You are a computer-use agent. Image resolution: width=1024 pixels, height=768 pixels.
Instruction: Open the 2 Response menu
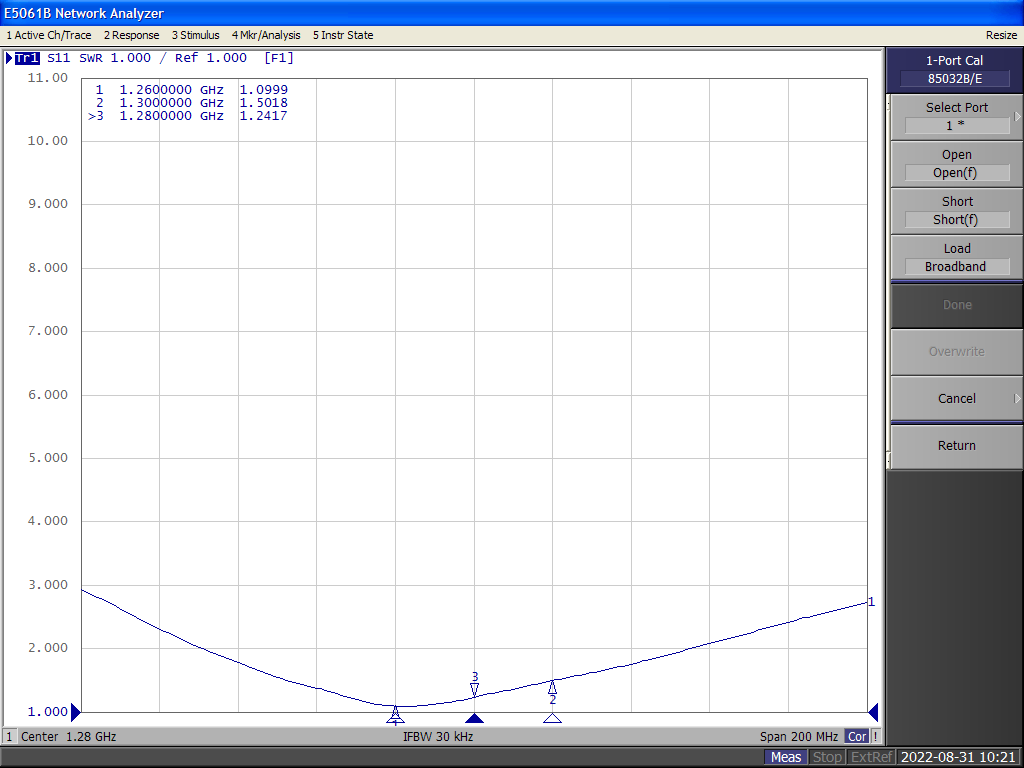coord(131,35)
